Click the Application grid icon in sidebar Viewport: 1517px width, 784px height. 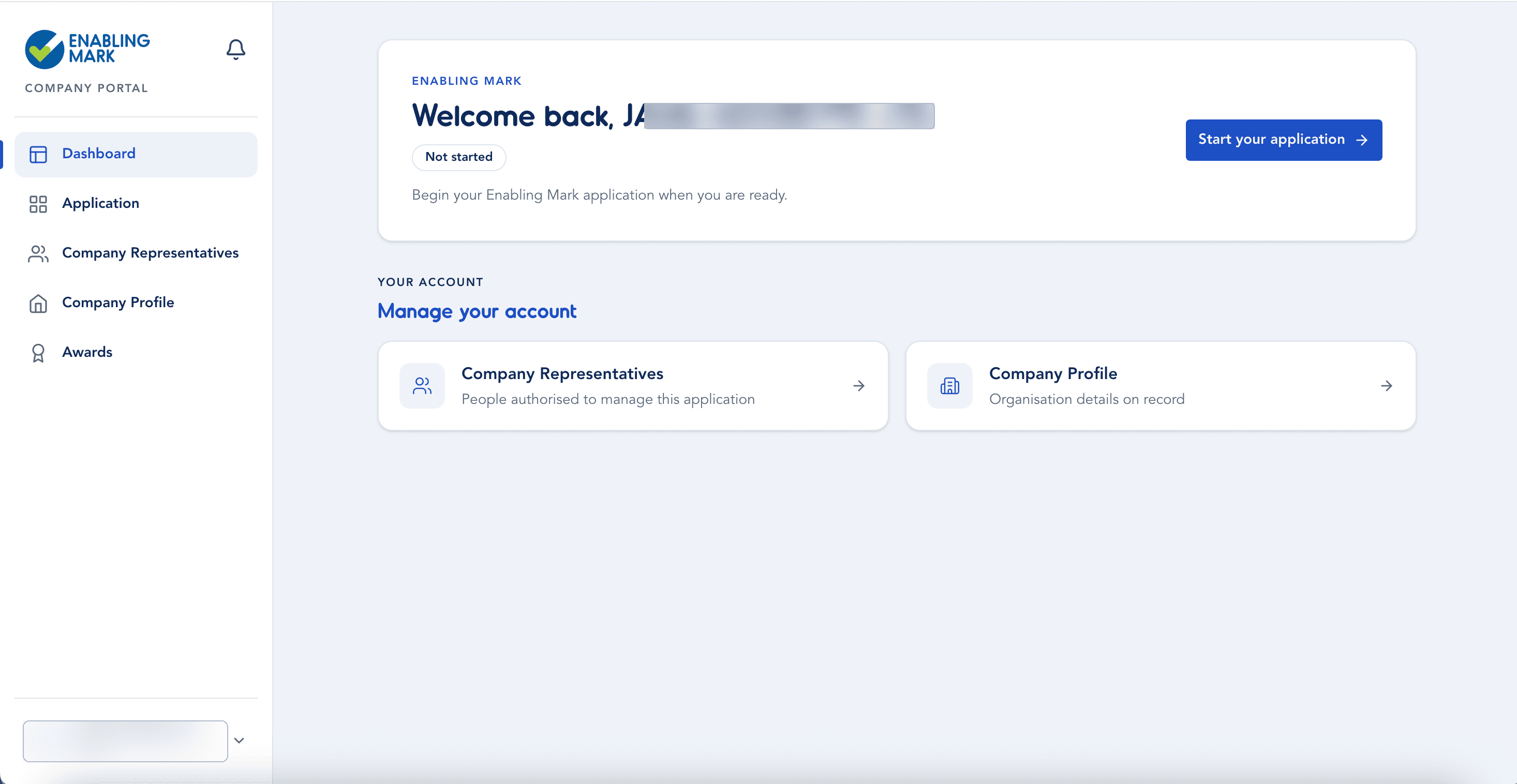point(38,204)
